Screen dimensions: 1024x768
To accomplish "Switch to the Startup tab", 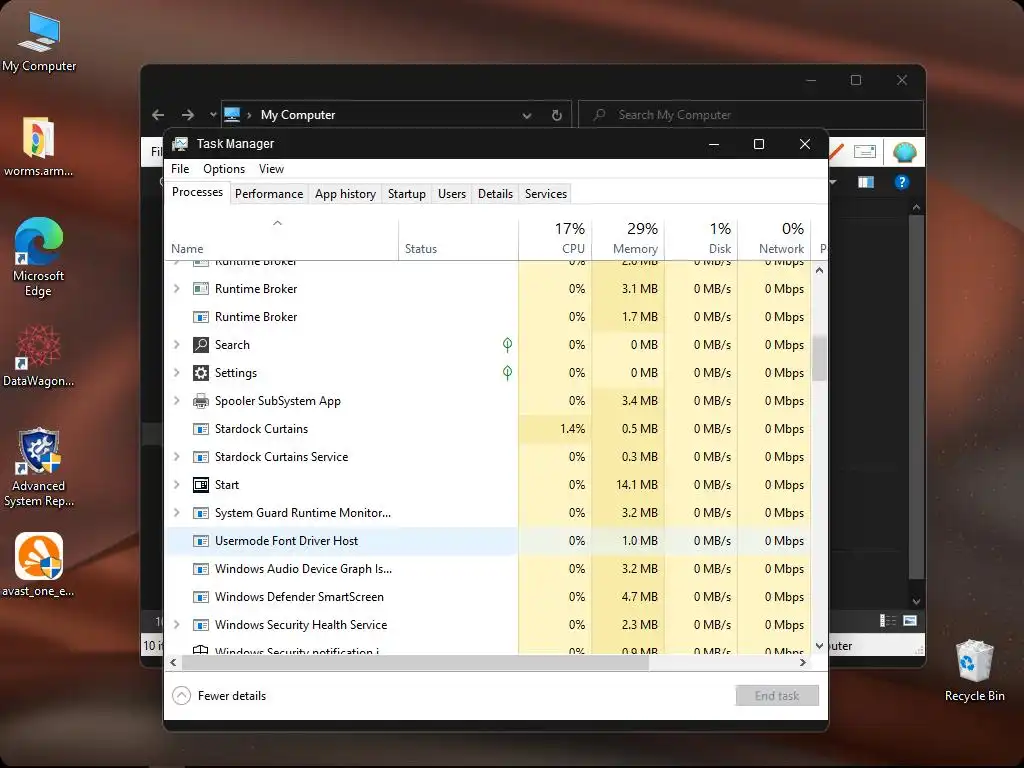I will tap(406, 194).
